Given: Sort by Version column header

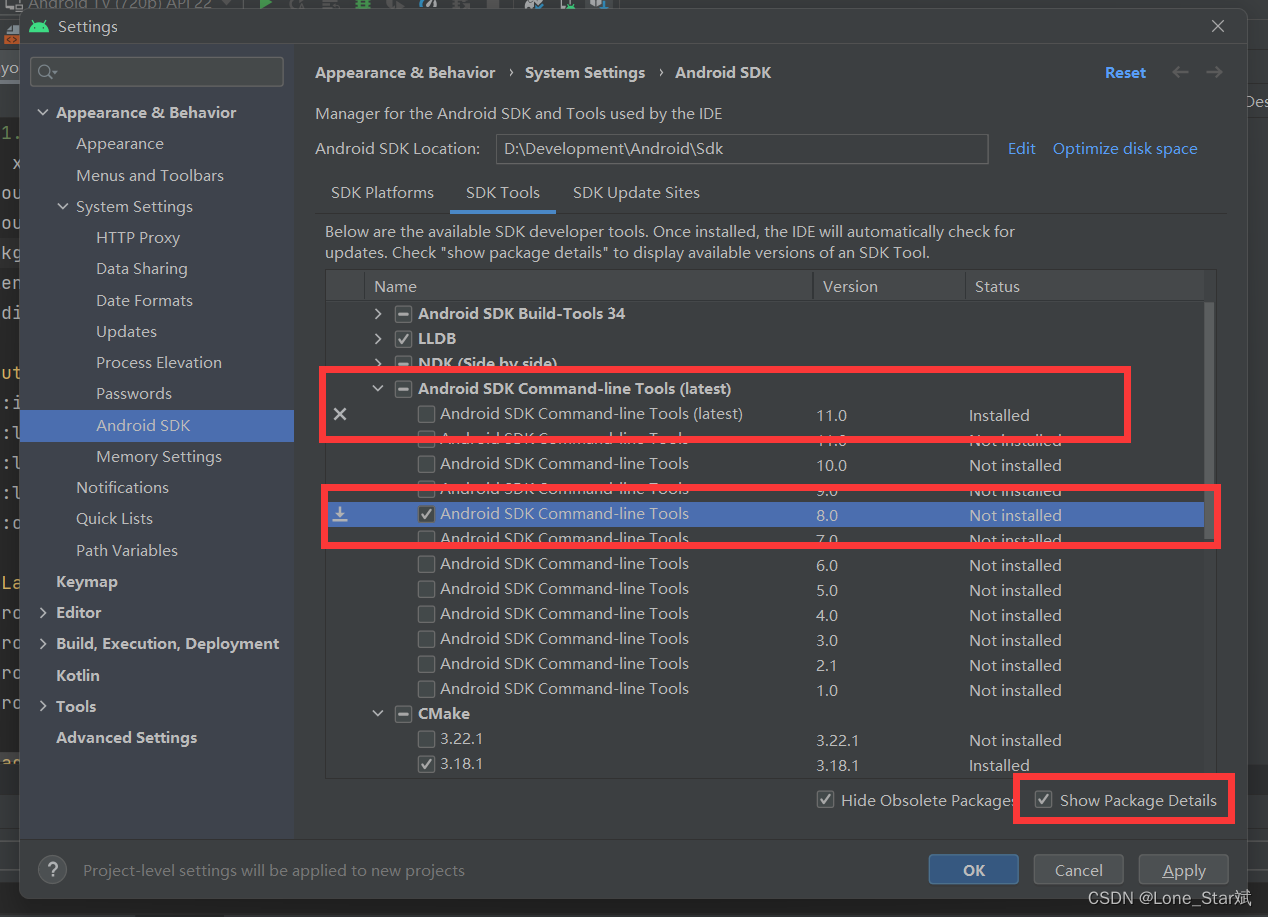Looking at the screenshot, I should (x=889, y=286).
